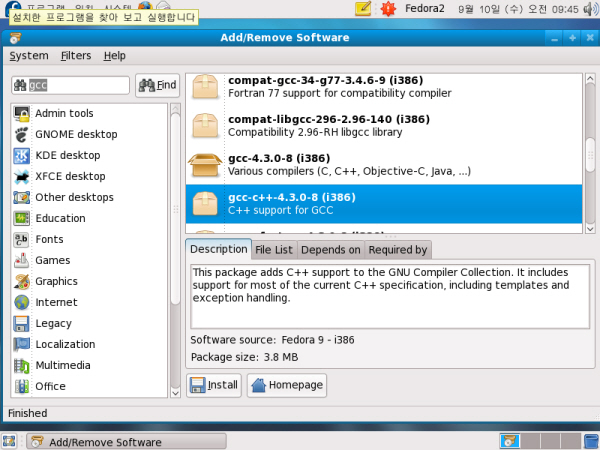Click the open box icon for gcc-4.3.0-8
The height and width of the screenshot is (450, 600).
tap(205, 165)
